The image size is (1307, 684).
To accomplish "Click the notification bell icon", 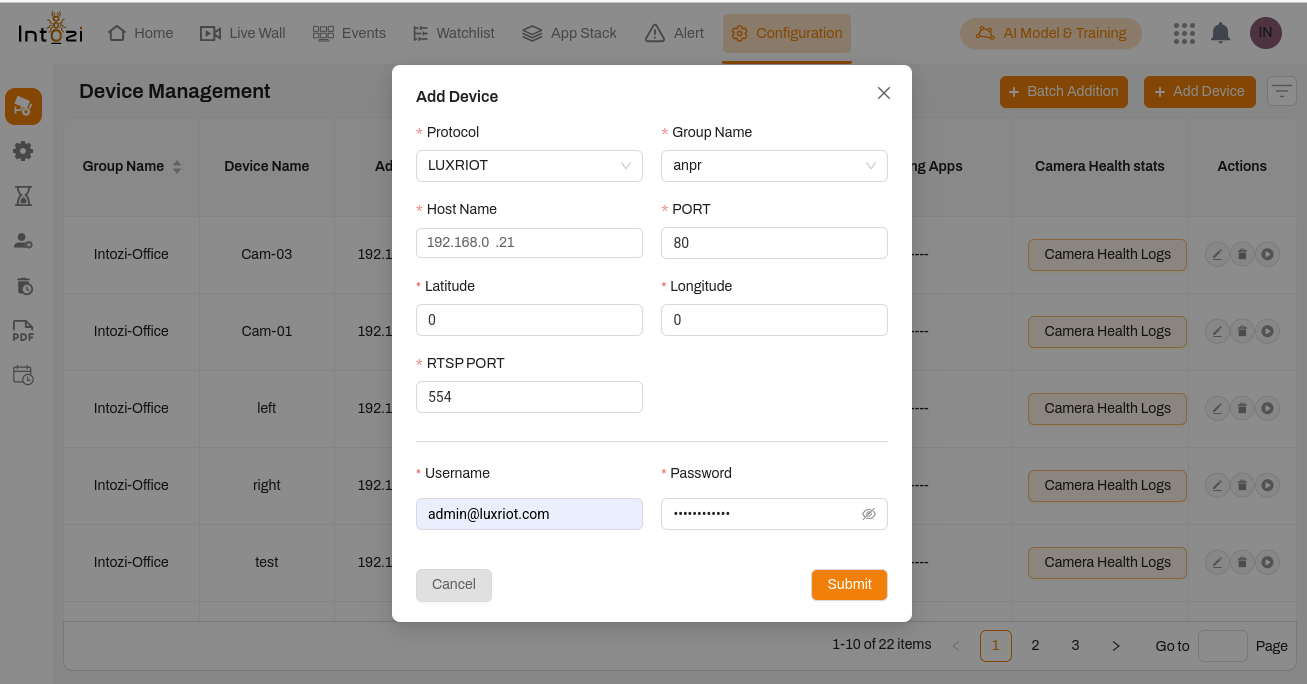I will (1220, 33).
